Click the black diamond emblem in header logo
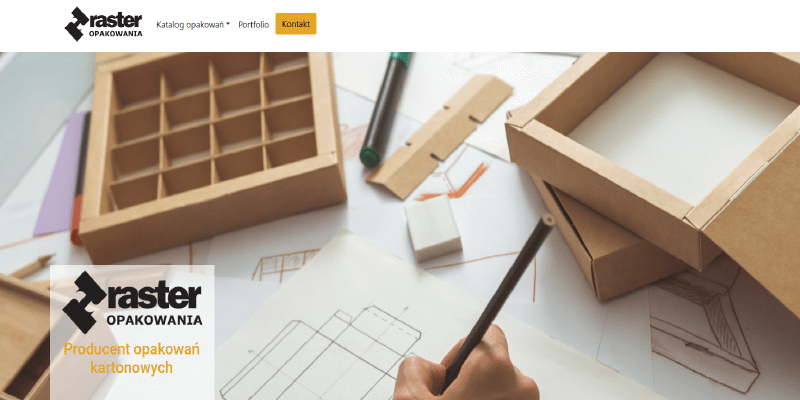Viewport: 800px width, 400px height. pyautogui.click(x=77, y=24)
